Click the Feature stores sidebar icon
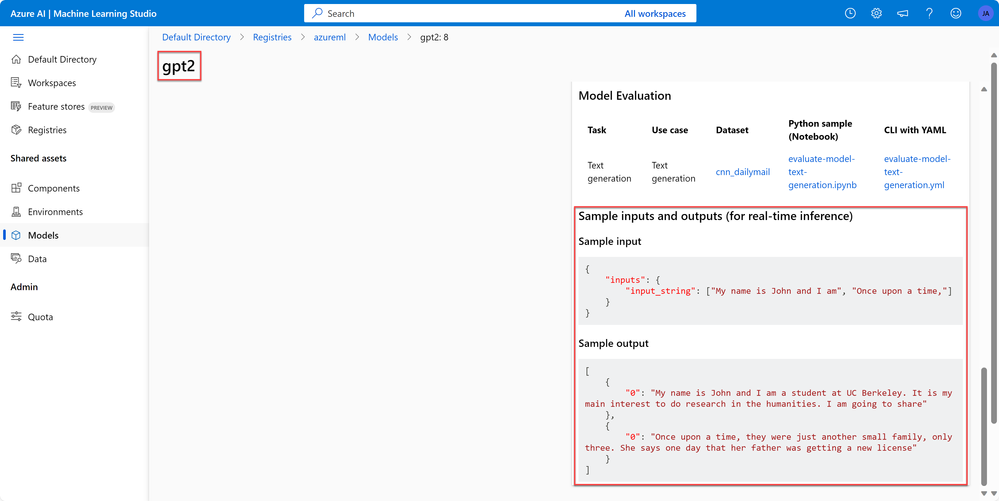This screenshot has width=999, height=501. point(17,106)
